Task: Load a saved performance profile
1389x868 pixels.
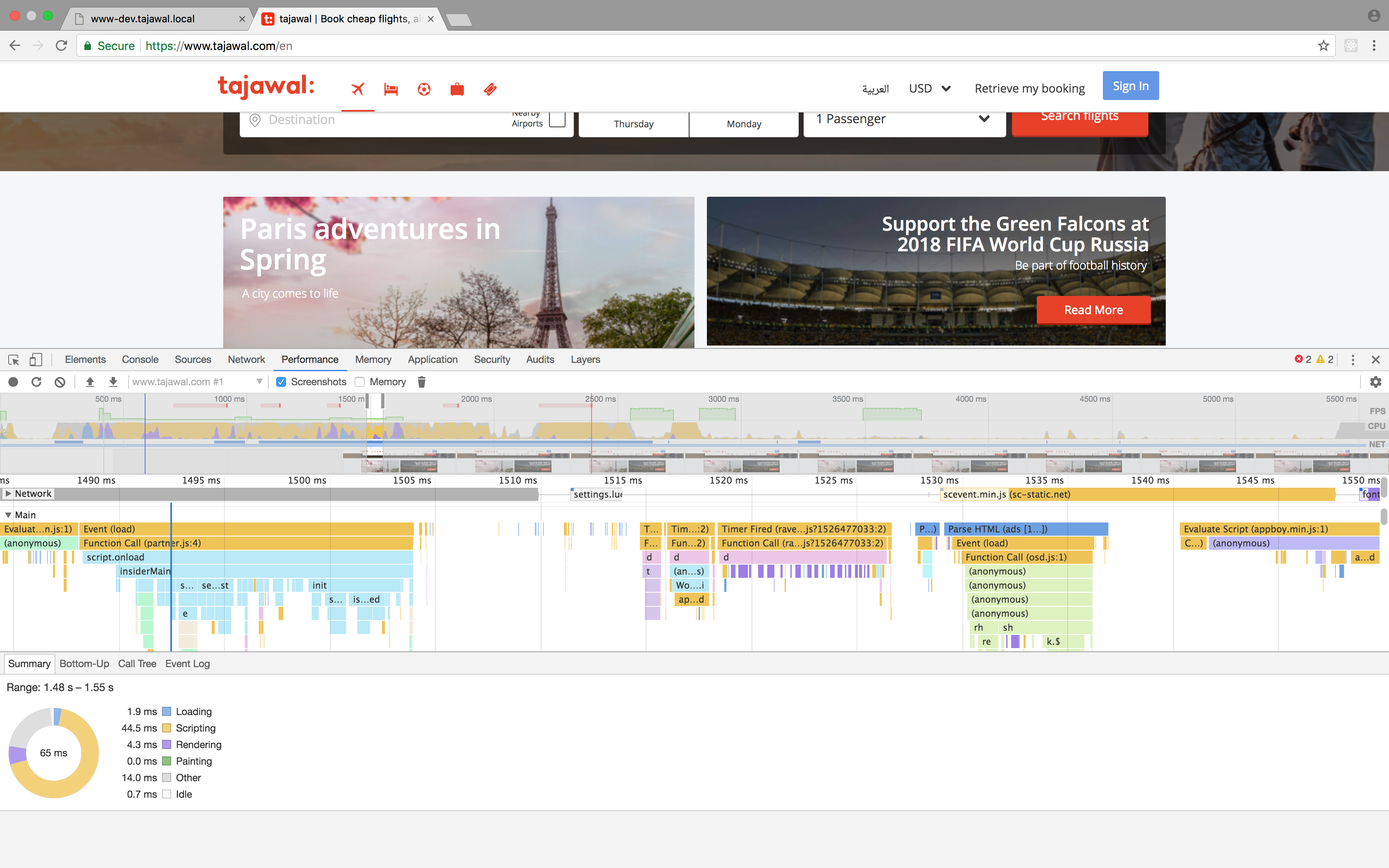Action: [x=90, y=381]
